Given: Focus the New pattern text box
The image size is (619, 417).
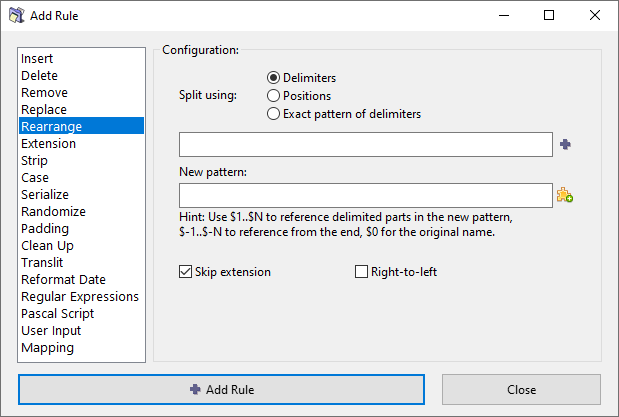Looking at the screenshot, I should [x=365, y=195].
